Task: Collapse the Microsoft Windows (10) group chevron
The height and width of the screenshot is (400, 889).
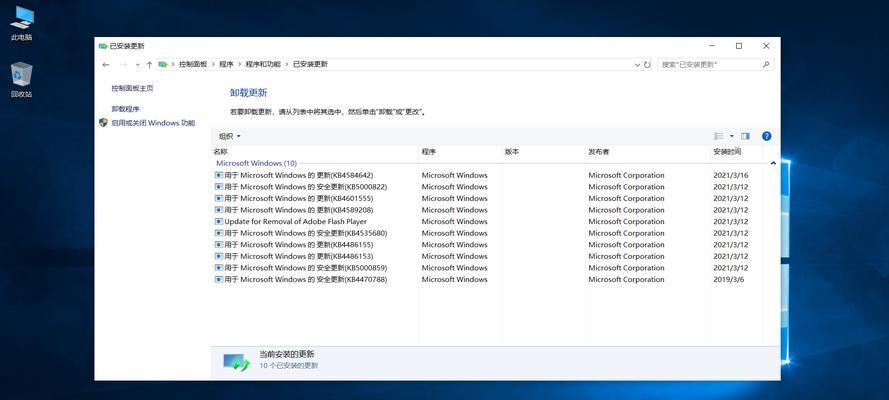Action: (773, 163)
